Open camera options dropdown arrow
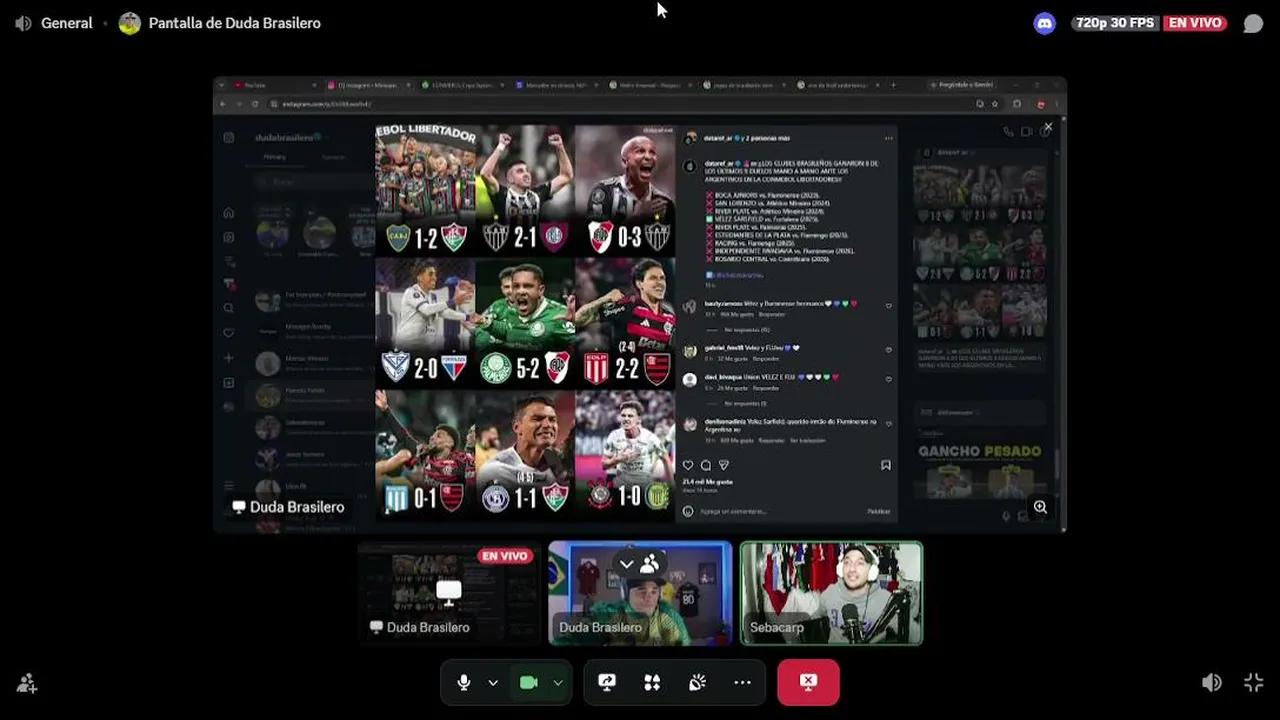 558,682
